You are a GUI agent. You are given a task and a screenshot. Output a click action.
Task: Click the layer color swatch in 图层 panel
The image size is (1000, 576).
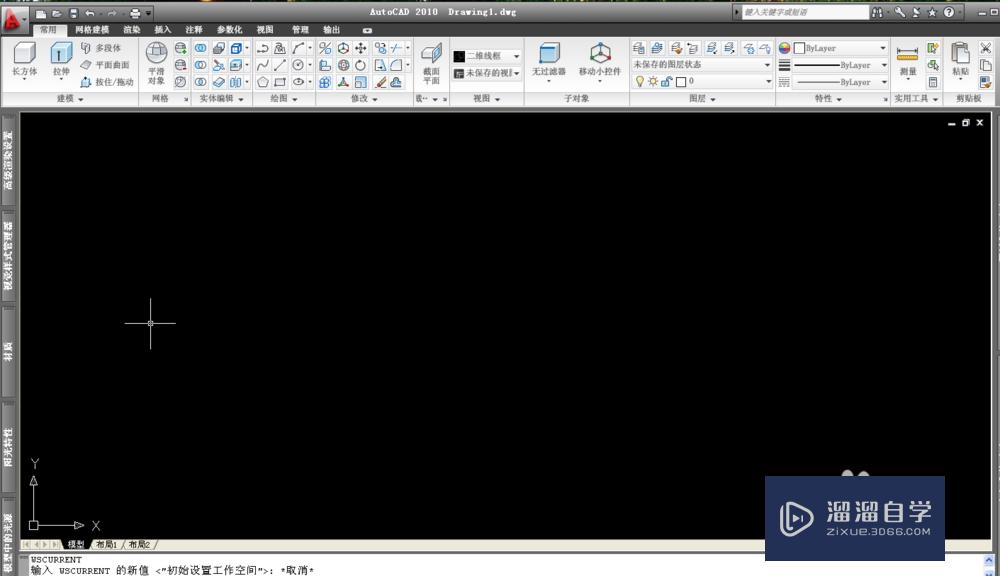[682, 81]
